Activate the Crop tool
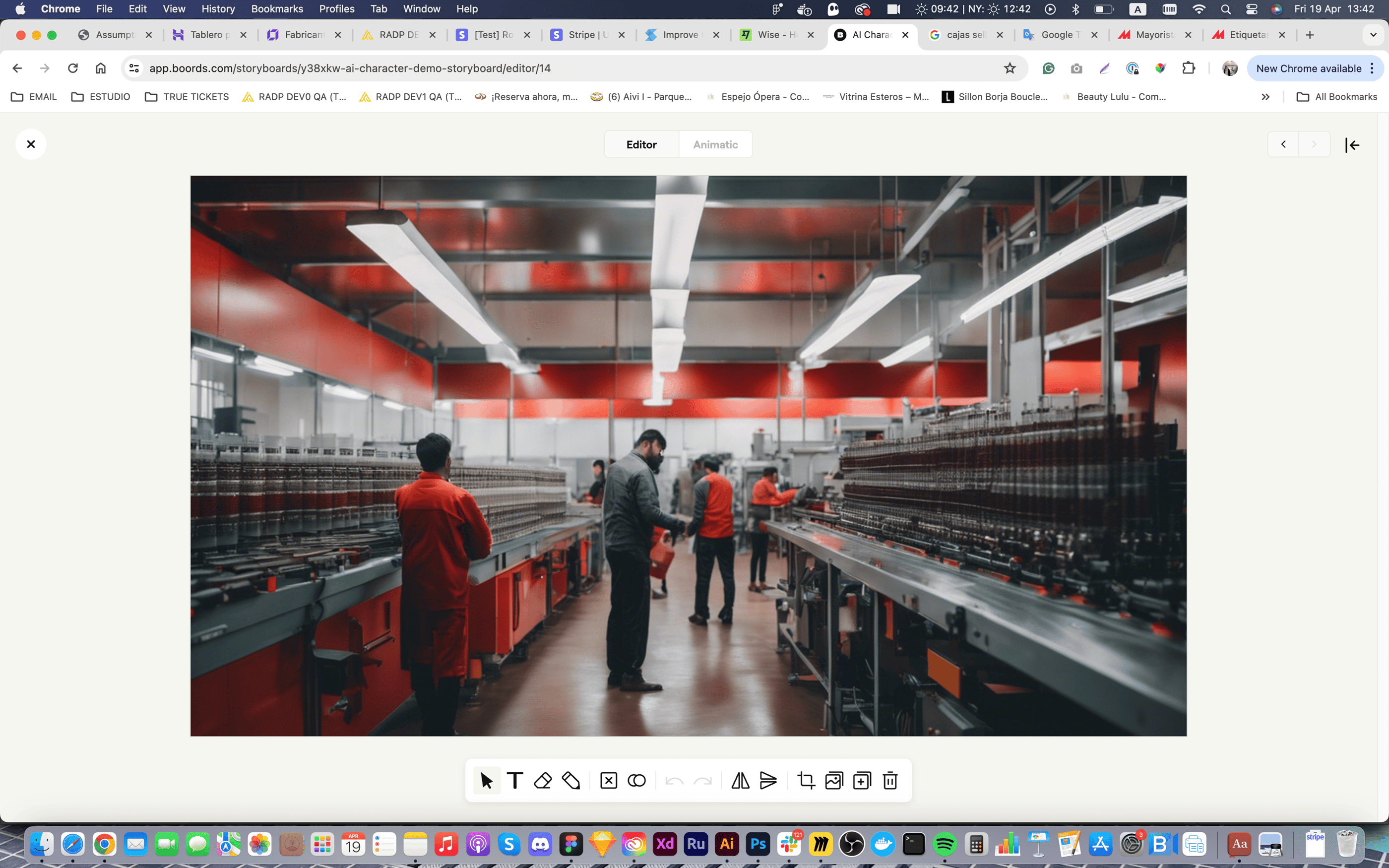The image size is (1389, 868). point(806,781)
